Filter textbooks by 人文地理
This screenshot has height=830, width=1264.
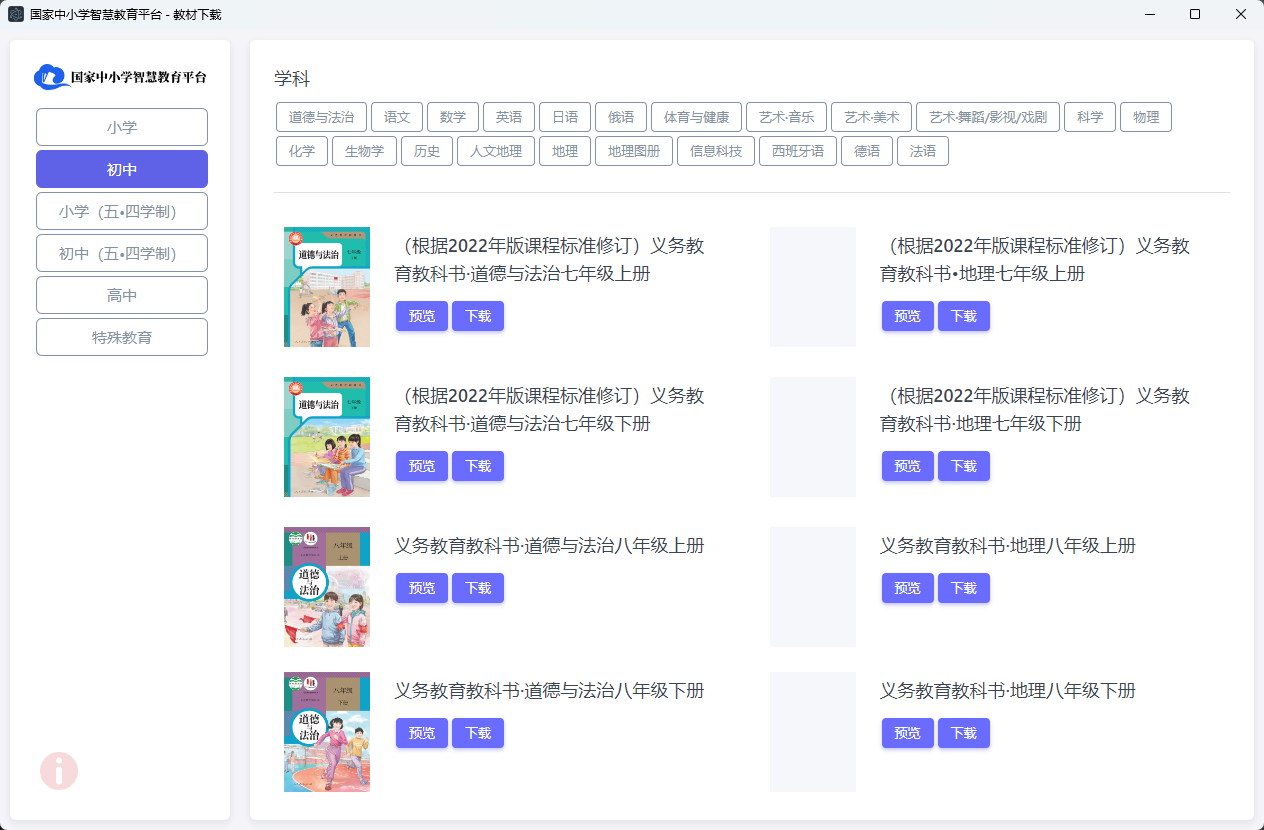coord(496,151)
